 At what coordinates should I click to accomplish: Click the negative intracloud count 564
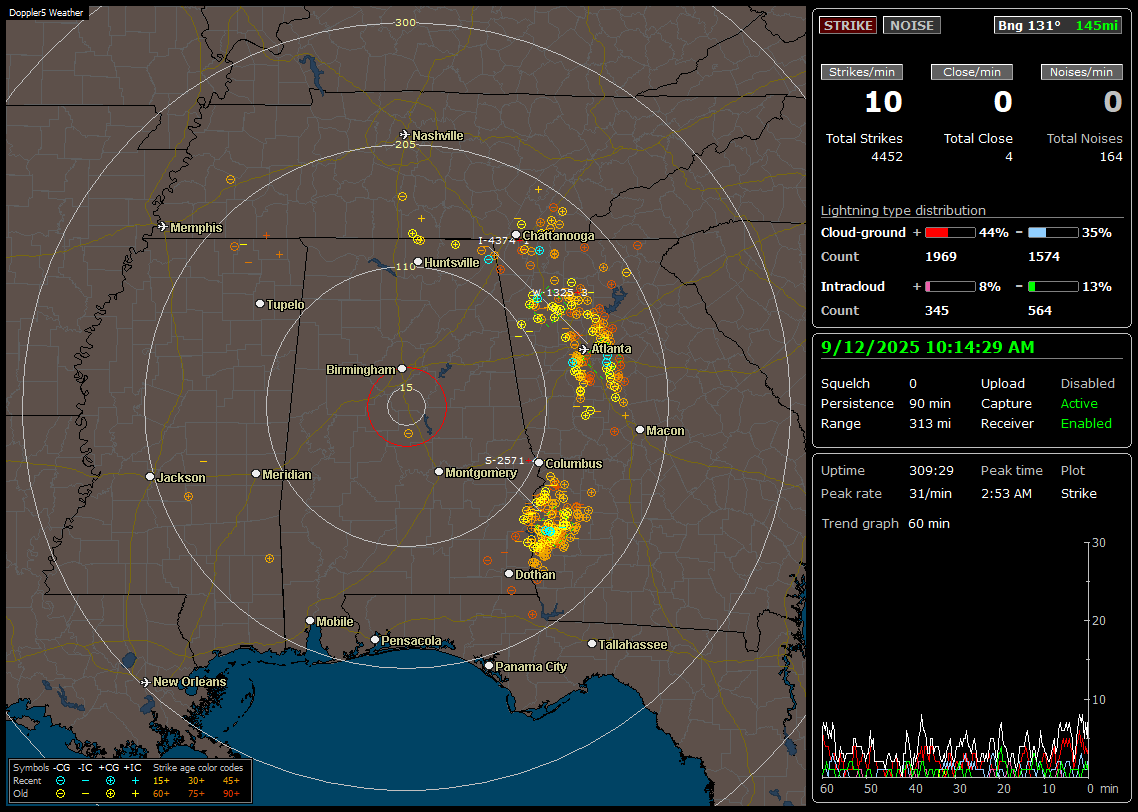tap(1039, 311)
